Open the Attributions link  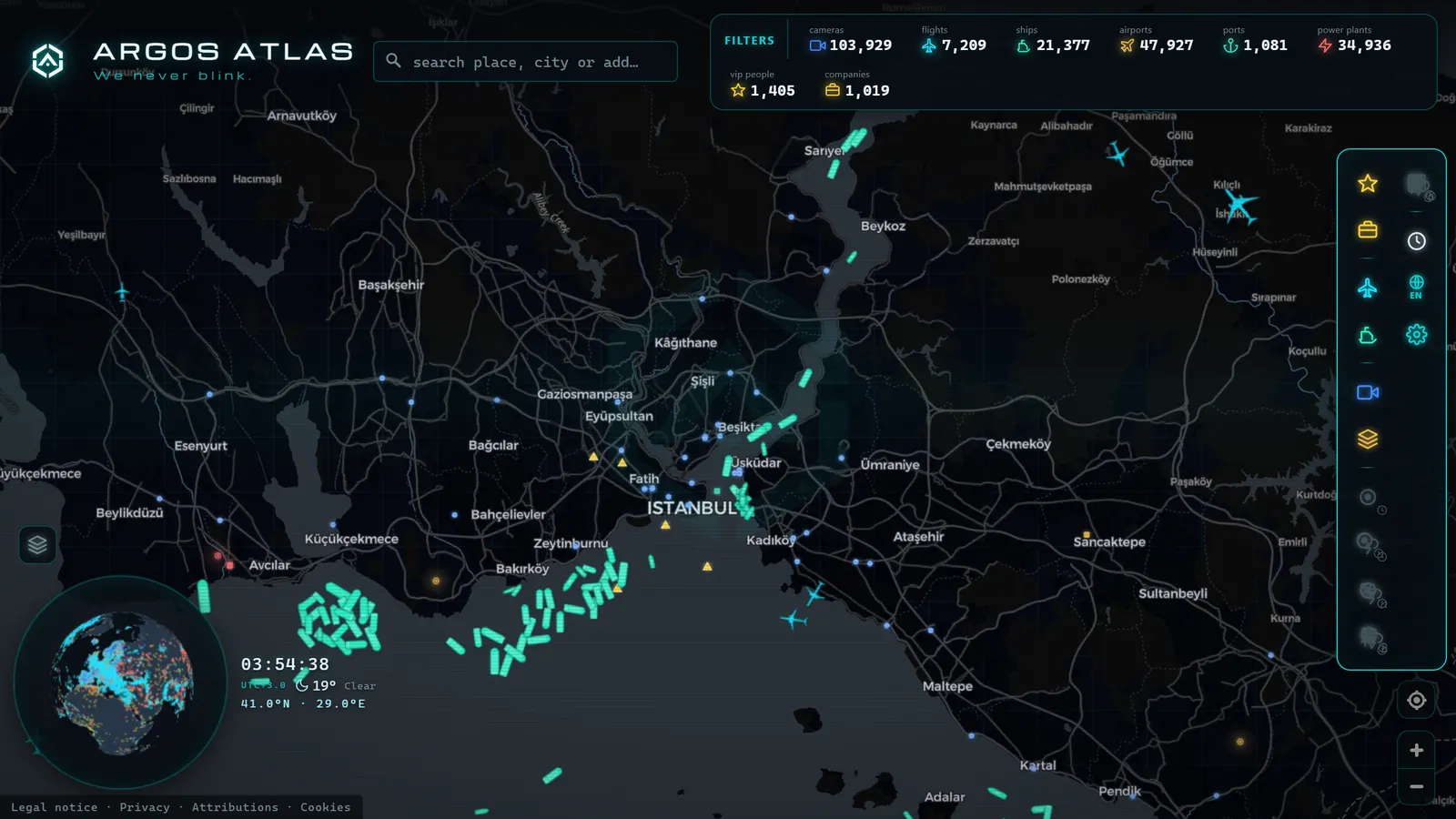coord(235,807)
